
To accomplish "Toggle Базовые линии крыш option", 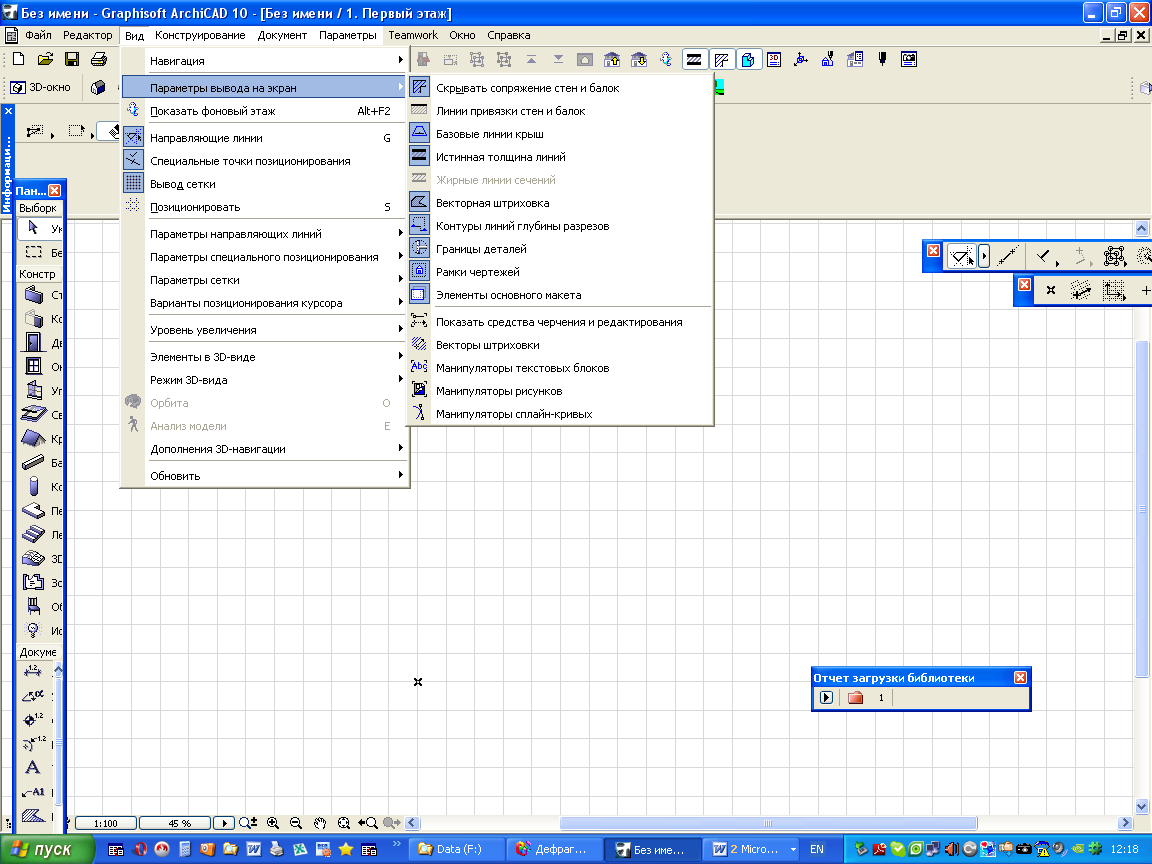I will [561, 134].
